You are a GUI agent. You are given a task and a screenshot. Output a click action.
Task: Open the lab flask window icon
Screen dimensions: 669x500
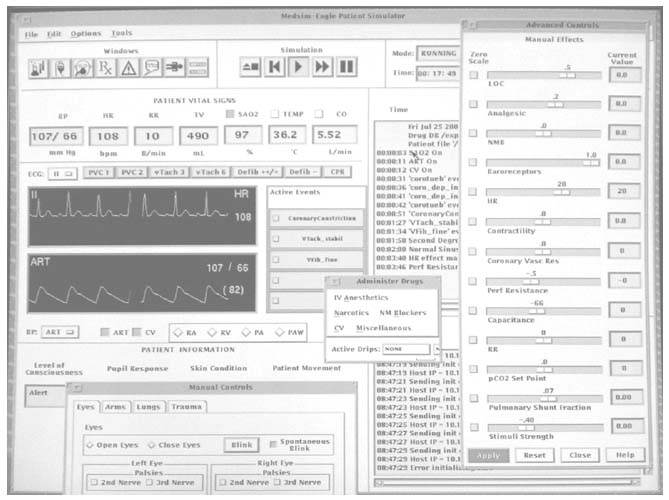(38, 68)
